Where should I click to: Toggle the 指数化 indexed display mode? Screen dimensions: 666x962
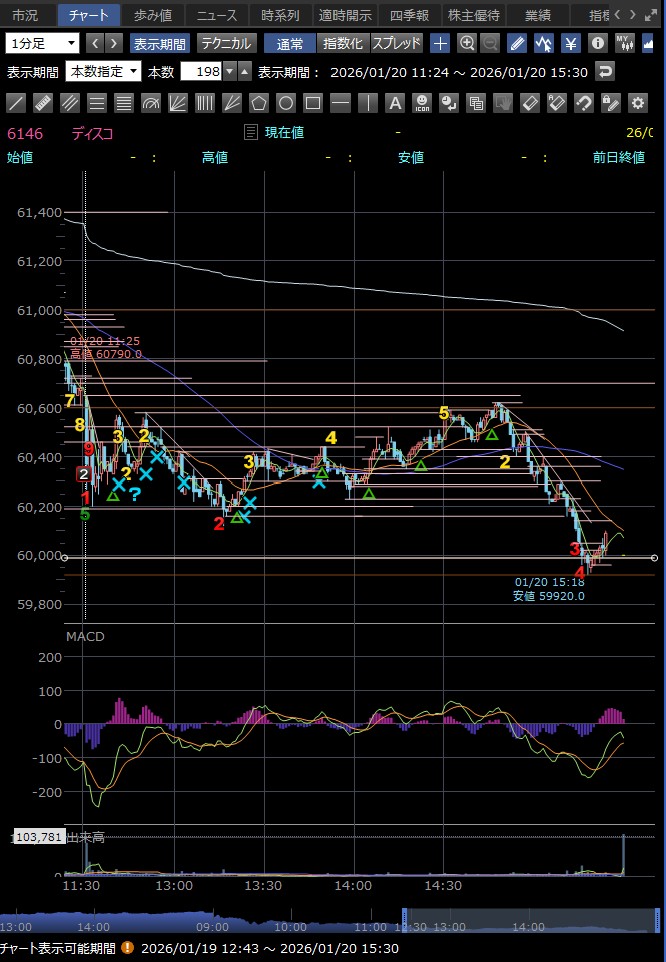[x=342, y=43]
